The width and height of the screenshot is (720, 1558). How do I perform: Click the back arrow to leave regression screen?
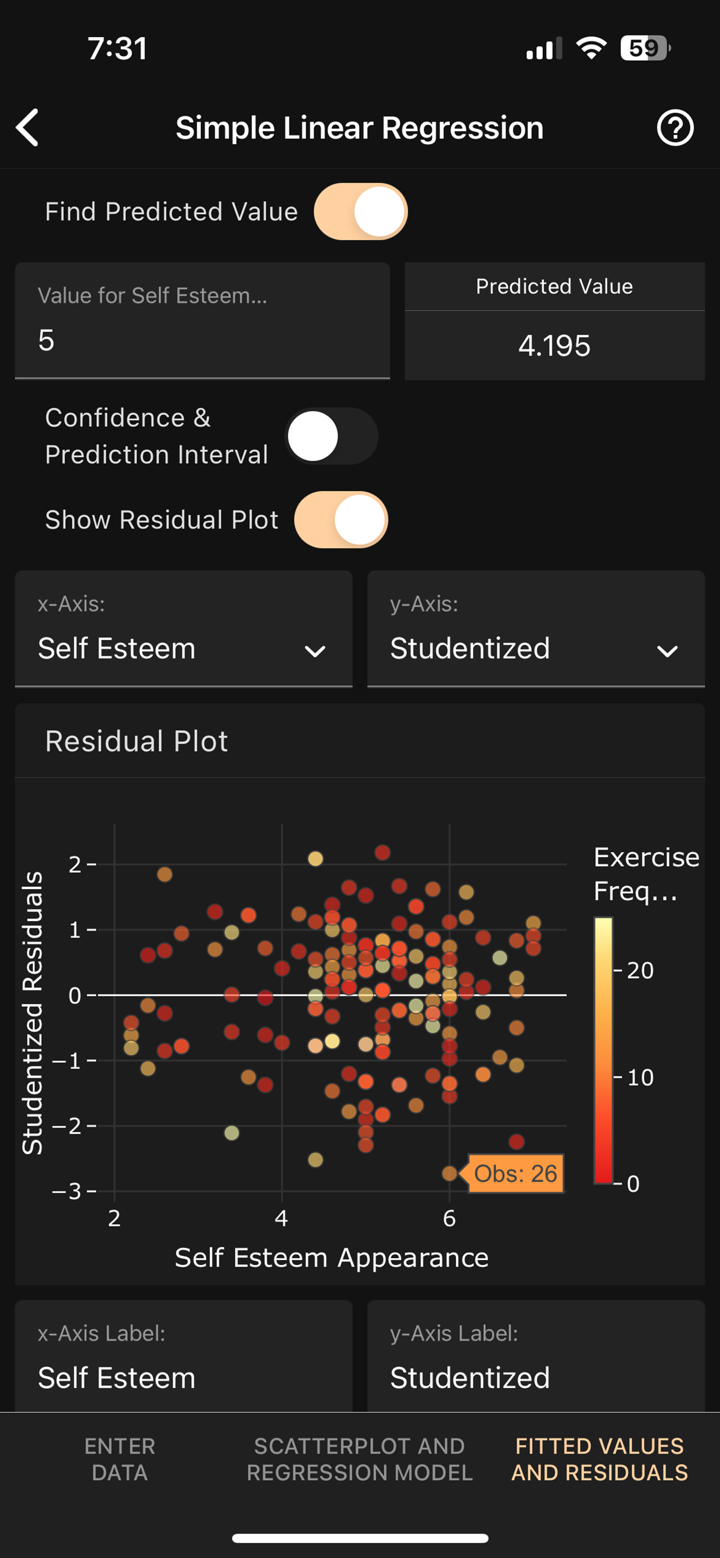(x=27, y=127)
